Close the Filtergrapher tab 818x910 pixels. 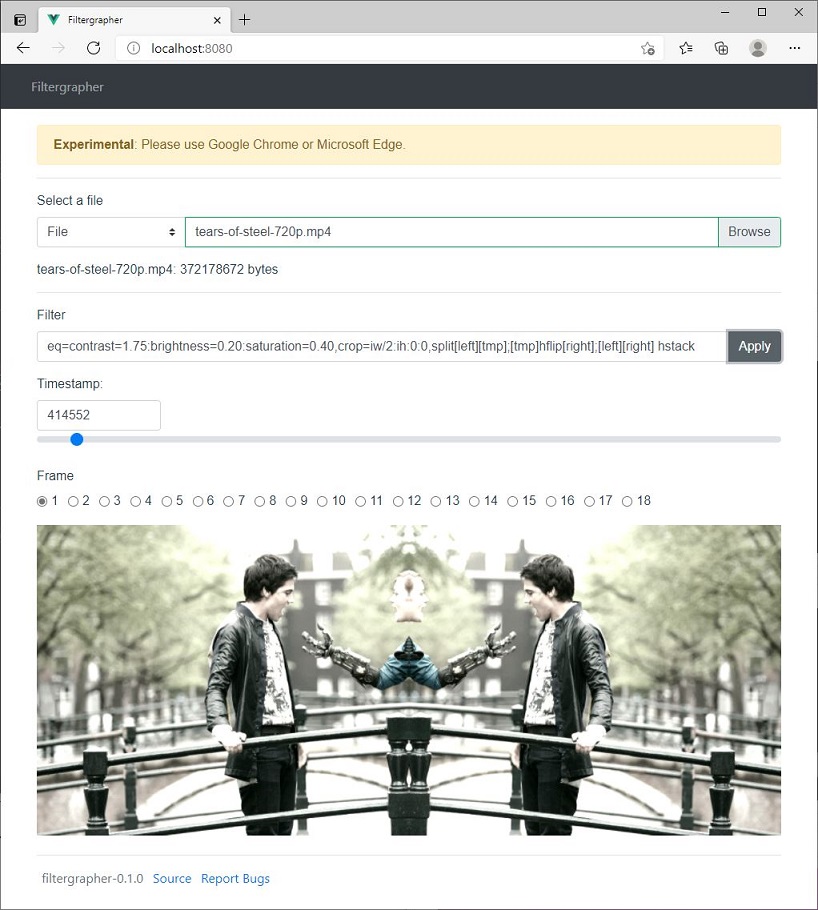(x=217, y=20)
